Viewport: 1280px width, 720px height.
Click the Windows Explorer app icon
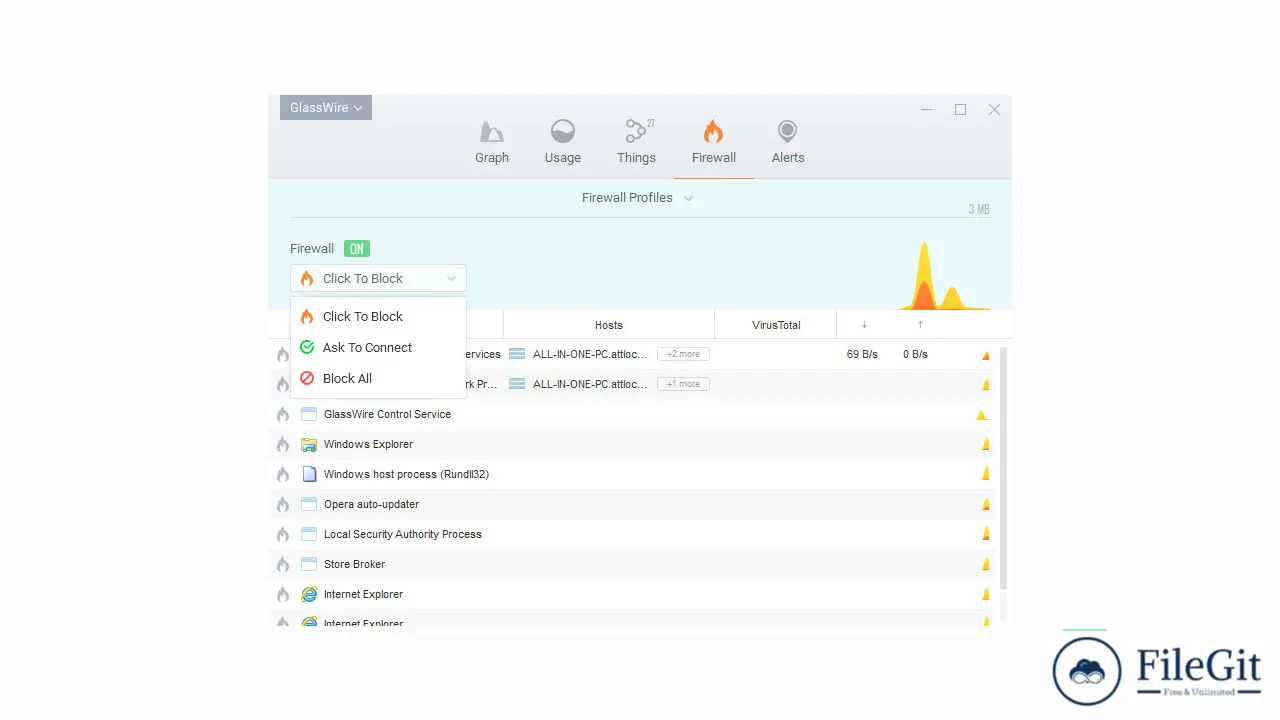coord(309,444)
